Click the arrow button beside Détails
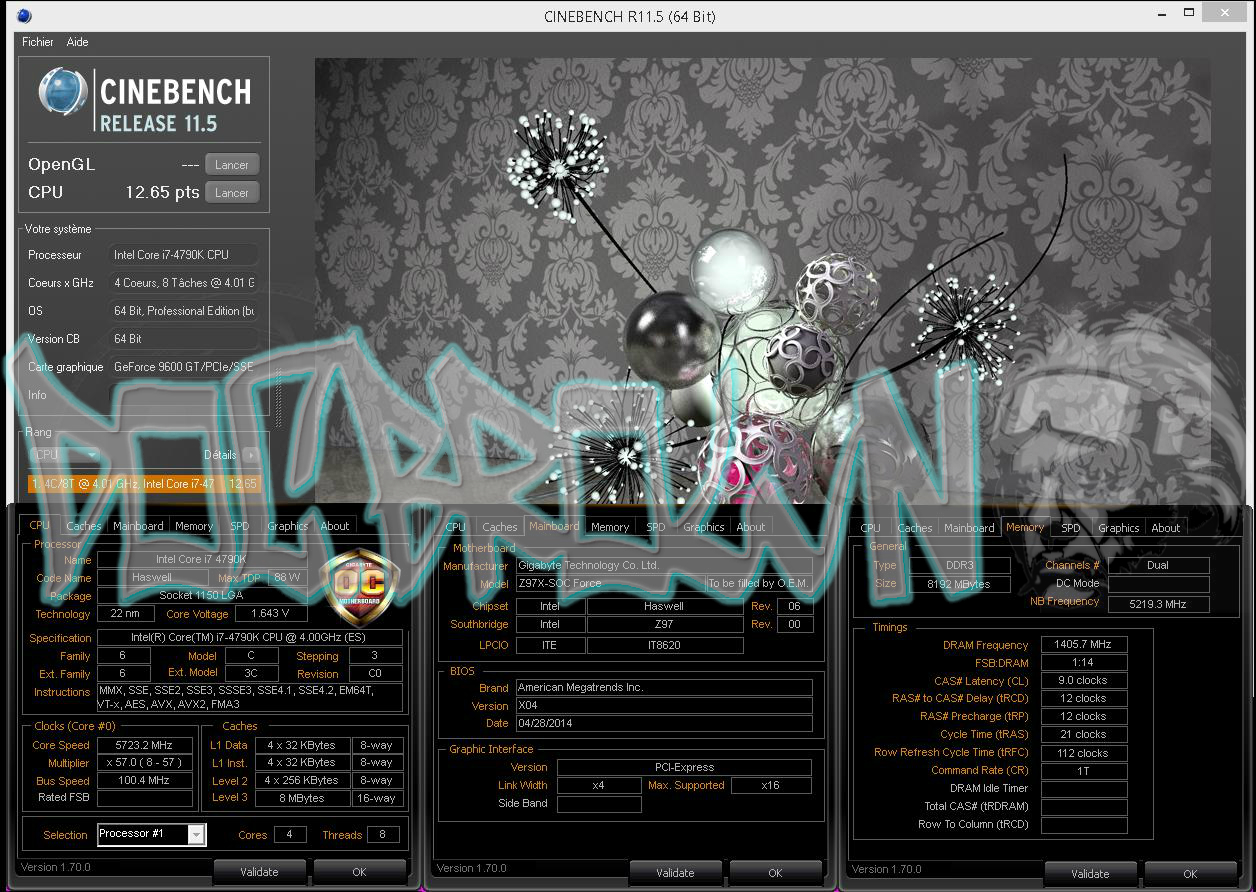This screenshot has width=1256, height=892. coord(250,455)
